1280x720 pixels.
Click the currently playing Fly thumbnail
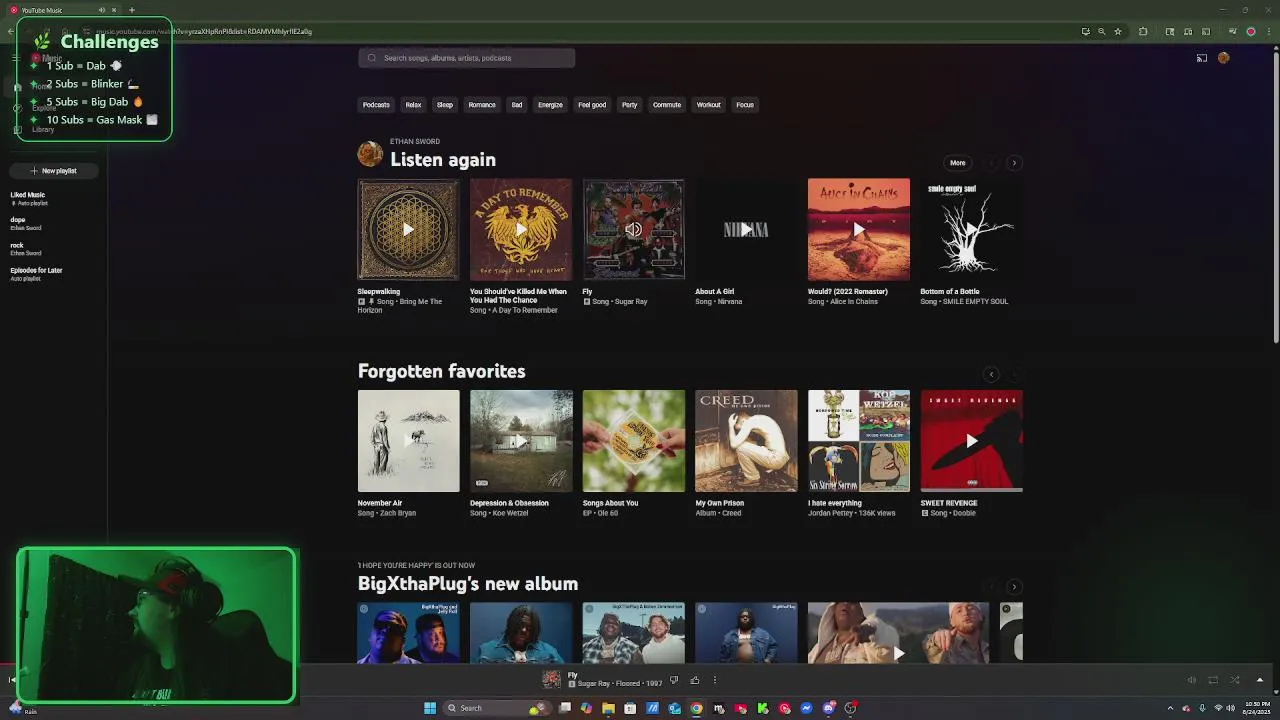click(x=634, y=230)
